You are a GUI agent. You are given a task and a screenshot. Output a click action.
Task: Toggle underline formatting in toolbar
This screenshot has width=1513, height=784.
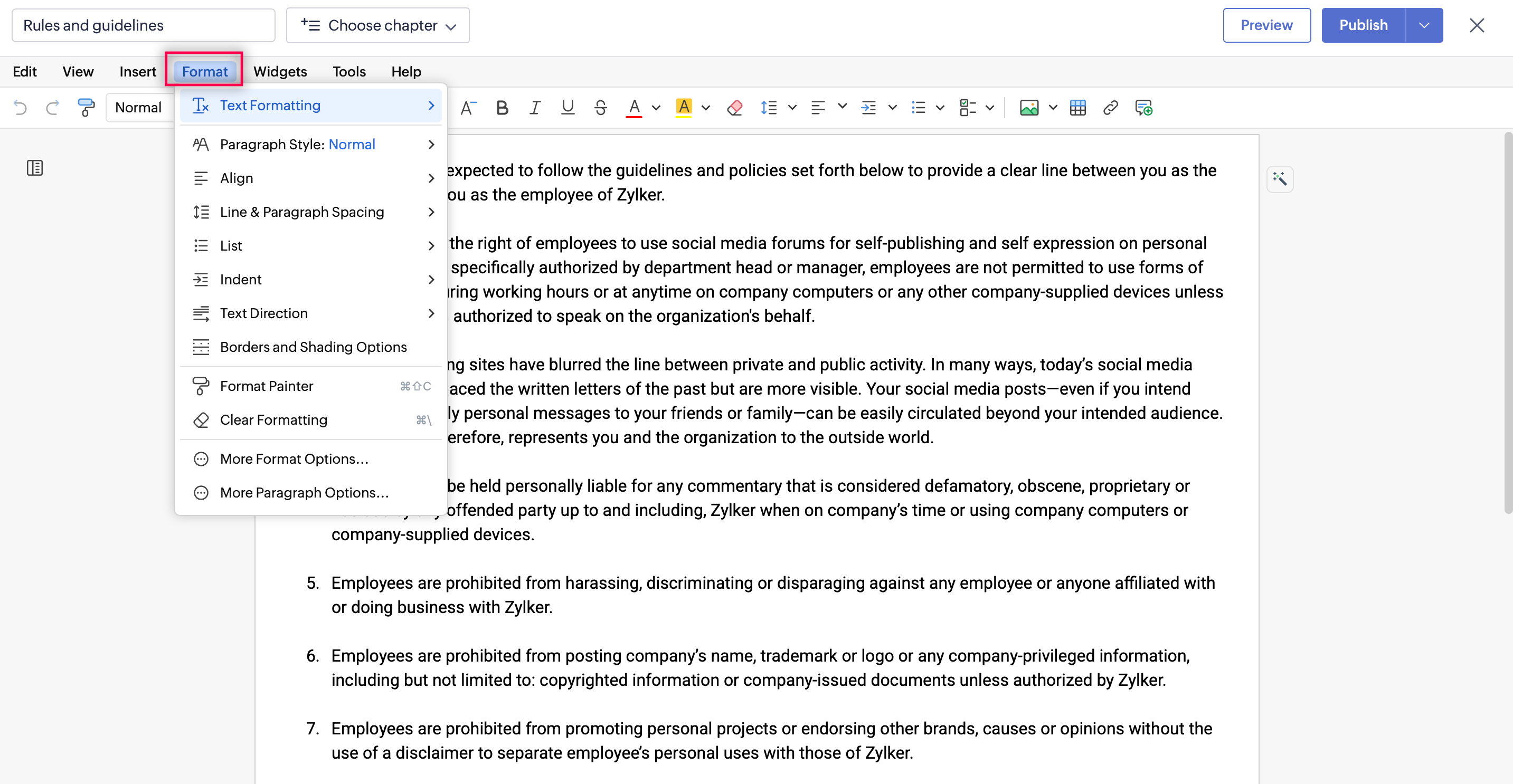click(x=568, y=108)
